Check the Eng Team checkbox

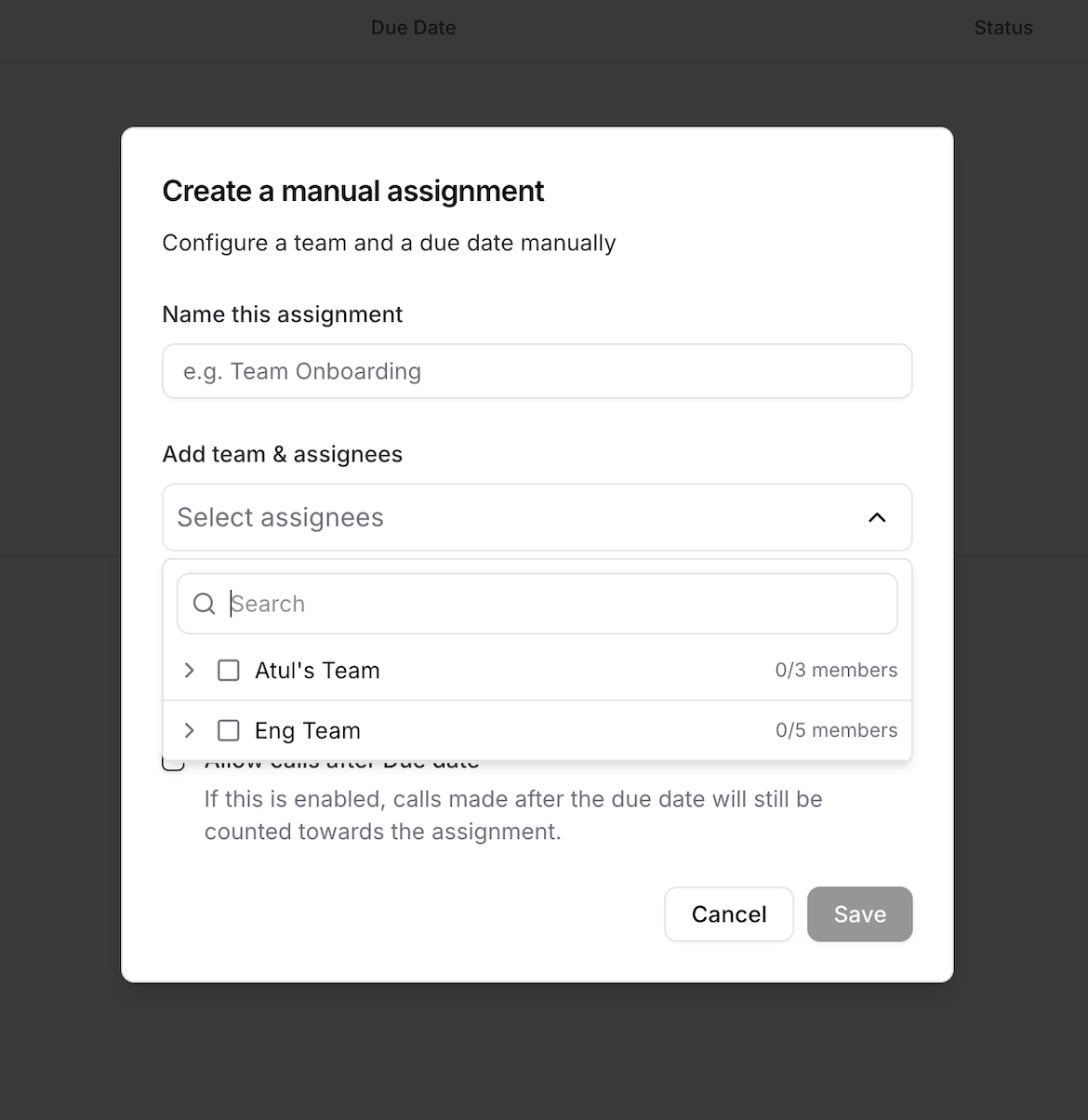pyautogui.click(x=229, y=730)
